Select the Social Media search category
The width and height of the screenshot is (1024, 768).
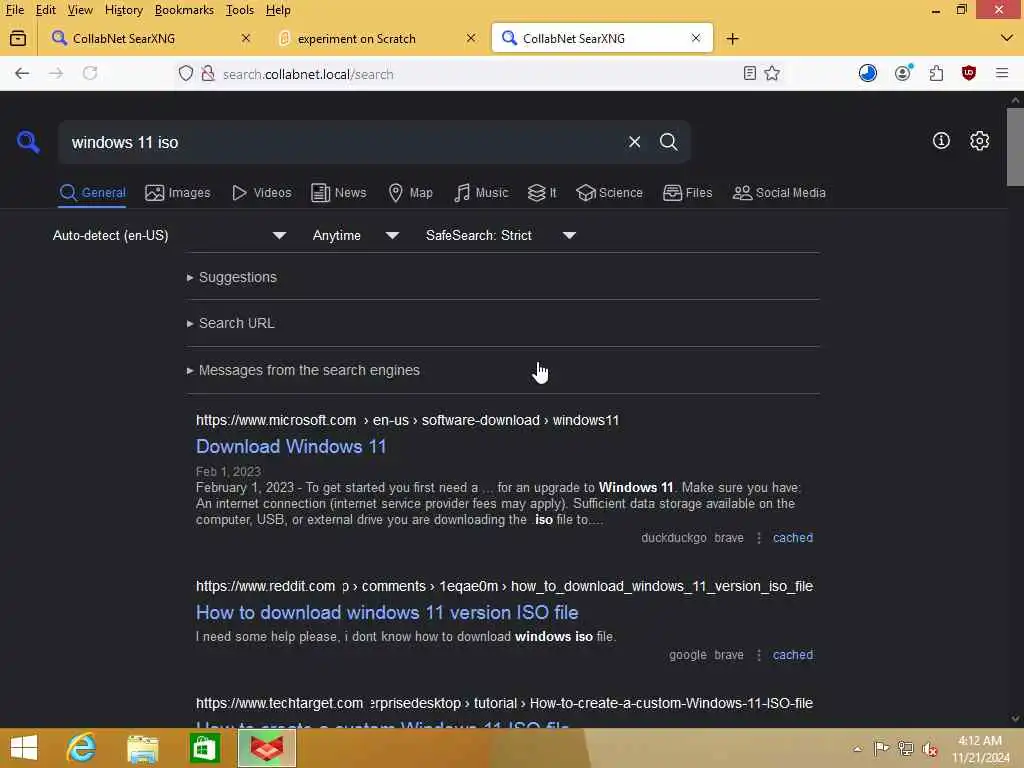[778, 193]
